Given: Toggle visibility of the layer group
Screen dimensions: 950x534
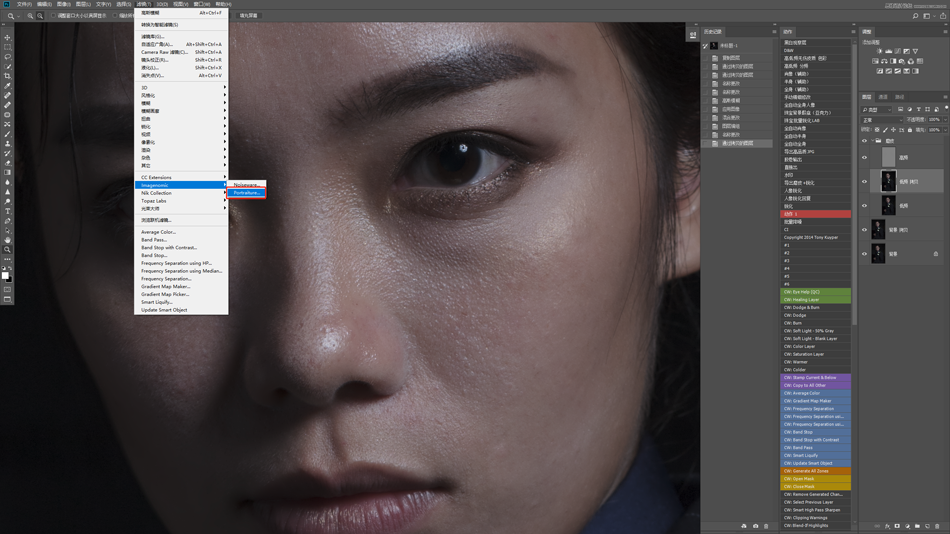Looking at the screenshot, I should click(865, 141).
